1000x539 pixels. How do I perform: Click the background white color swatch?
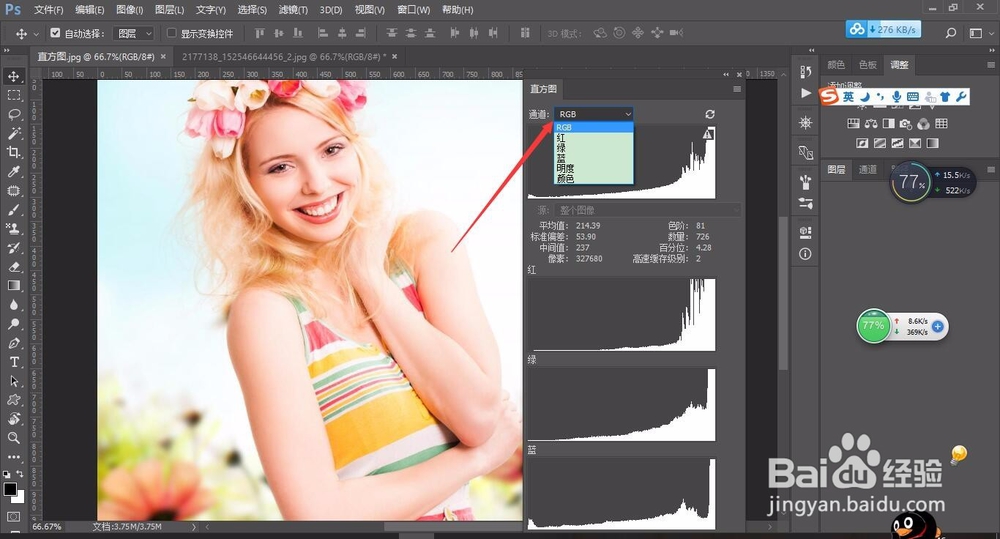coord(20,498)
